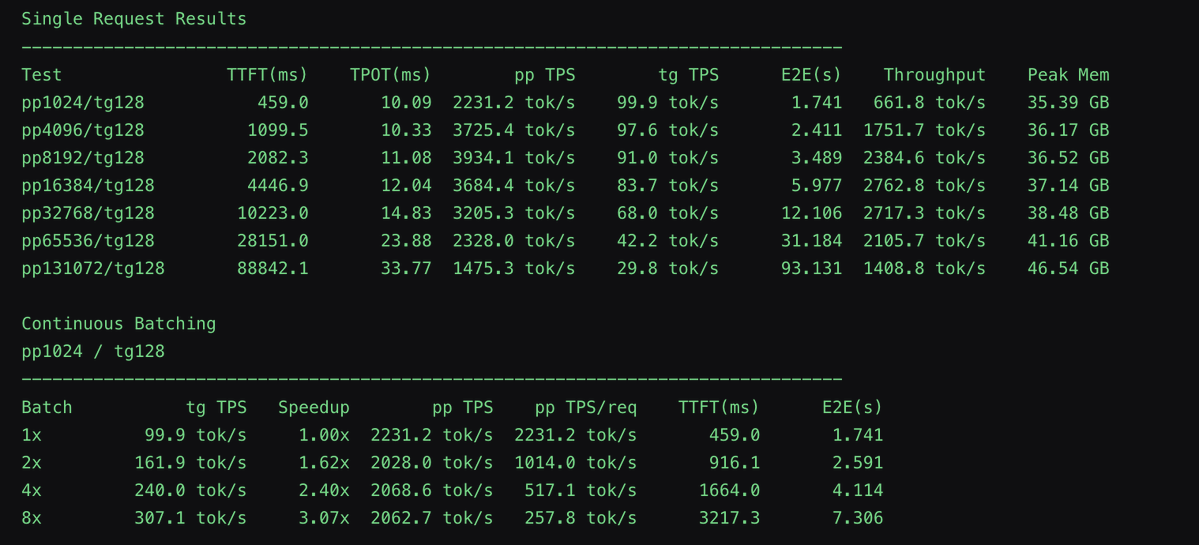This screenshot has width=1199, height=545.
Task: Select the '8x' batch row label
Action: (x=31, y=517)
